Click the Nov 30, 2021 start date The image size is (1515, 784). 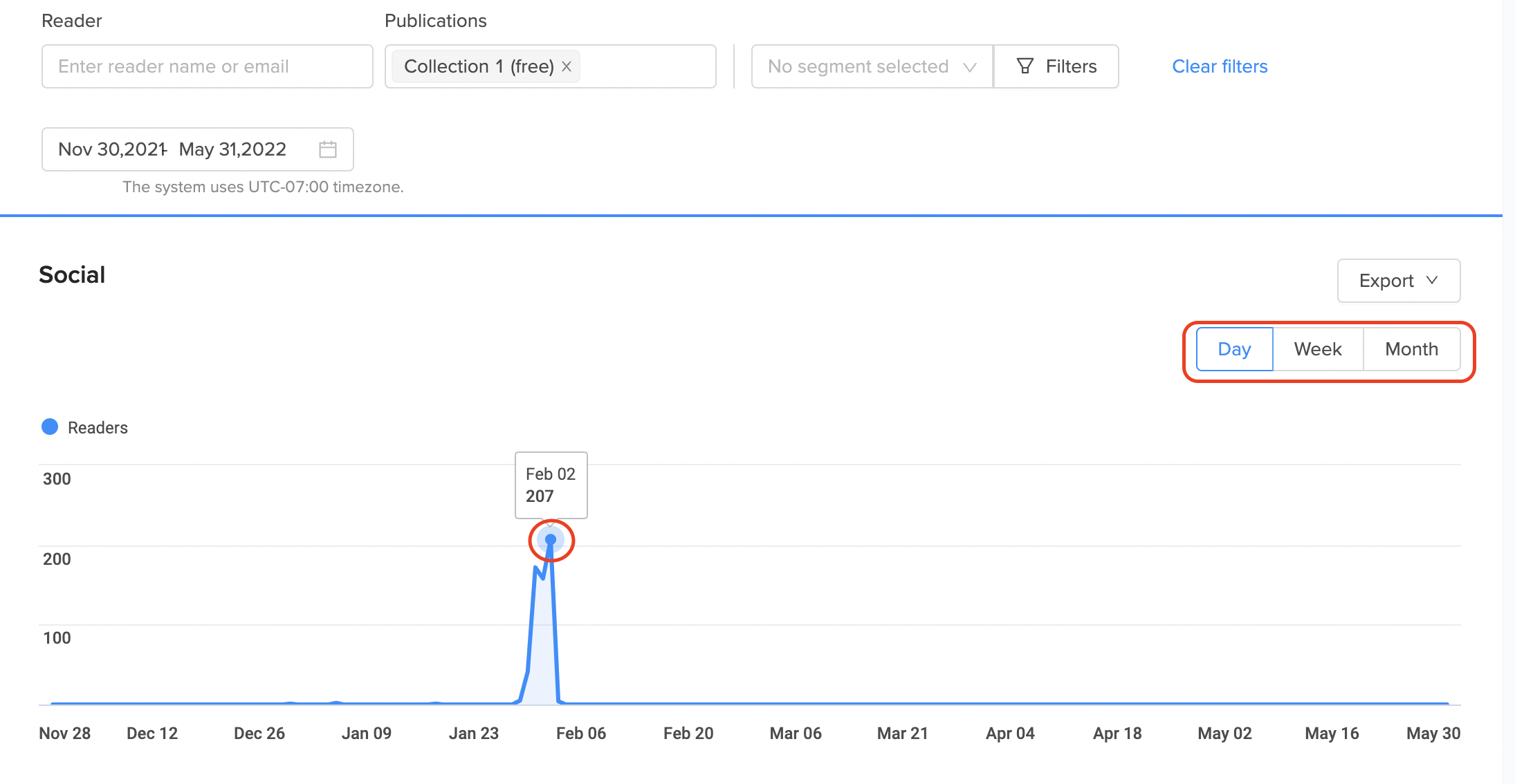coord(111,149)
